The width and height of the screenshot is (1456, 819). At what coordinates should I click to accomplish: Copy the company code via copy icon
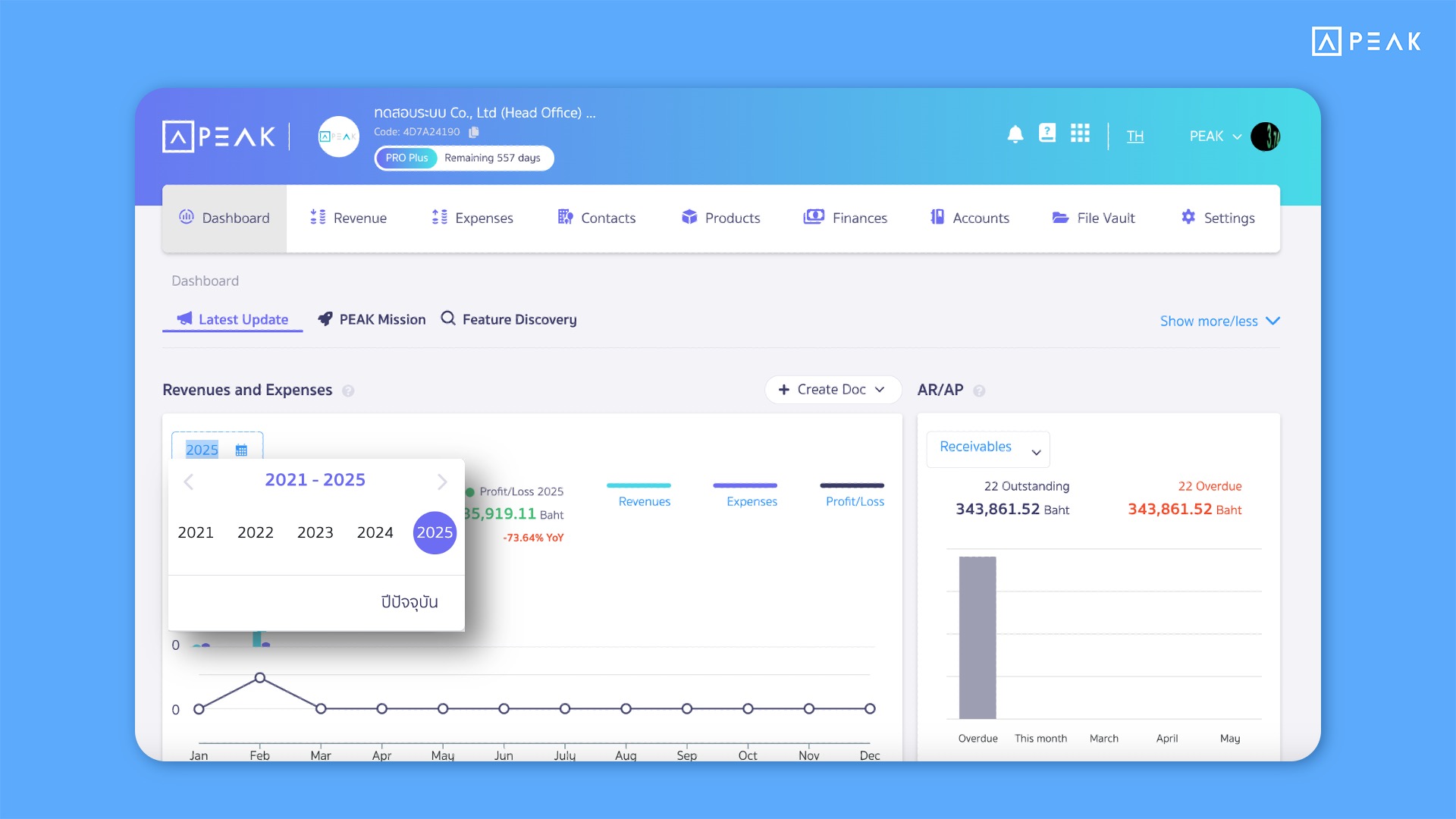pos(474,131)
